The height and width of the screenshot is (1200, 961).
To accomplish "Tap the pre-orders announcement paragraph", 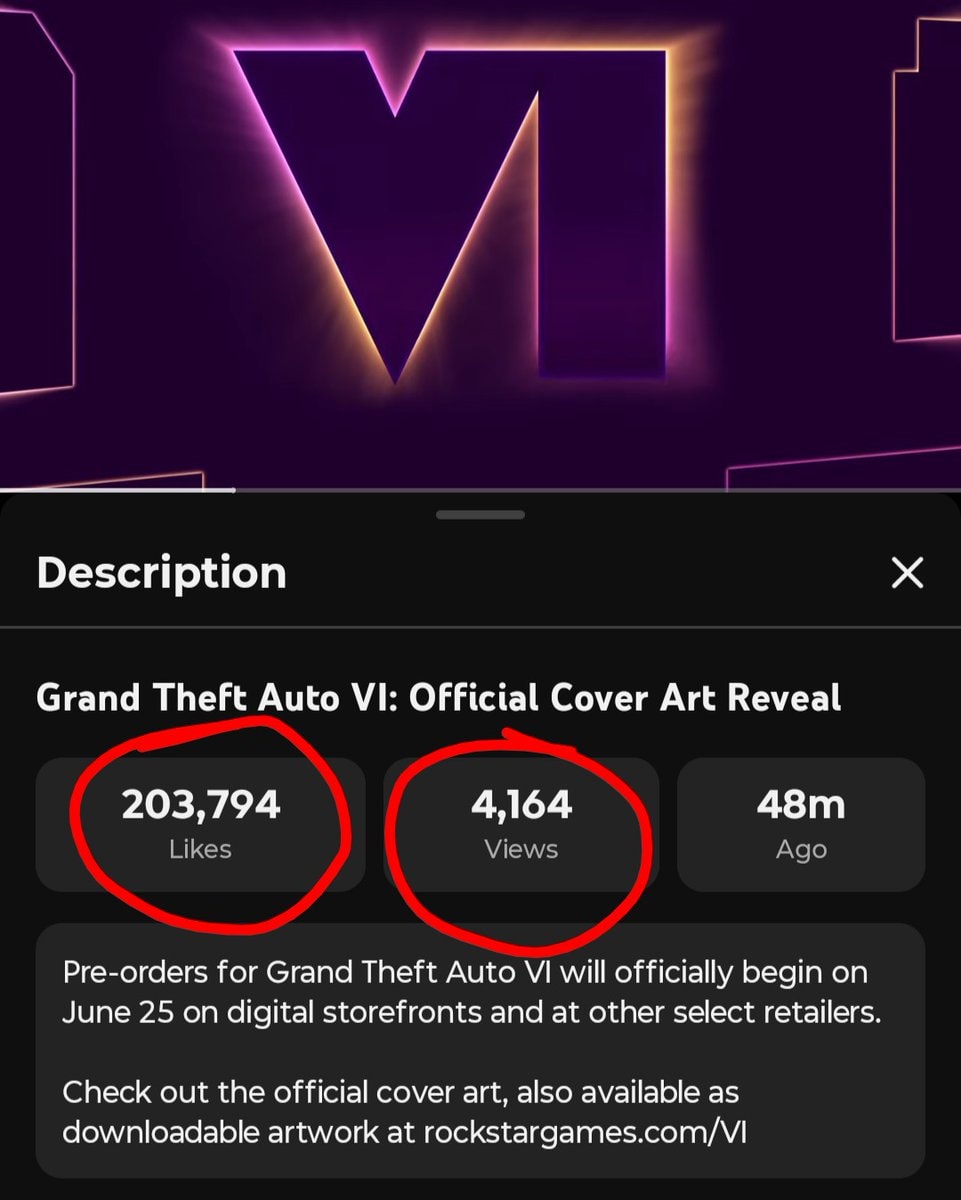I will (x=472, y=991).
